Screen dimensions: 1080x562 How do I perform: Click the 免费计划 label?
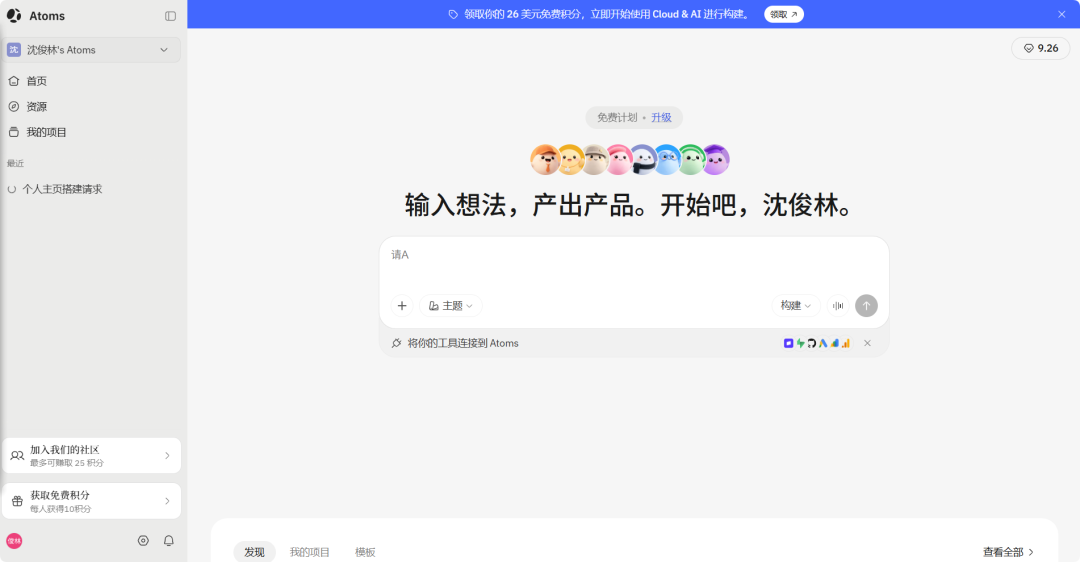coord(617,117)
